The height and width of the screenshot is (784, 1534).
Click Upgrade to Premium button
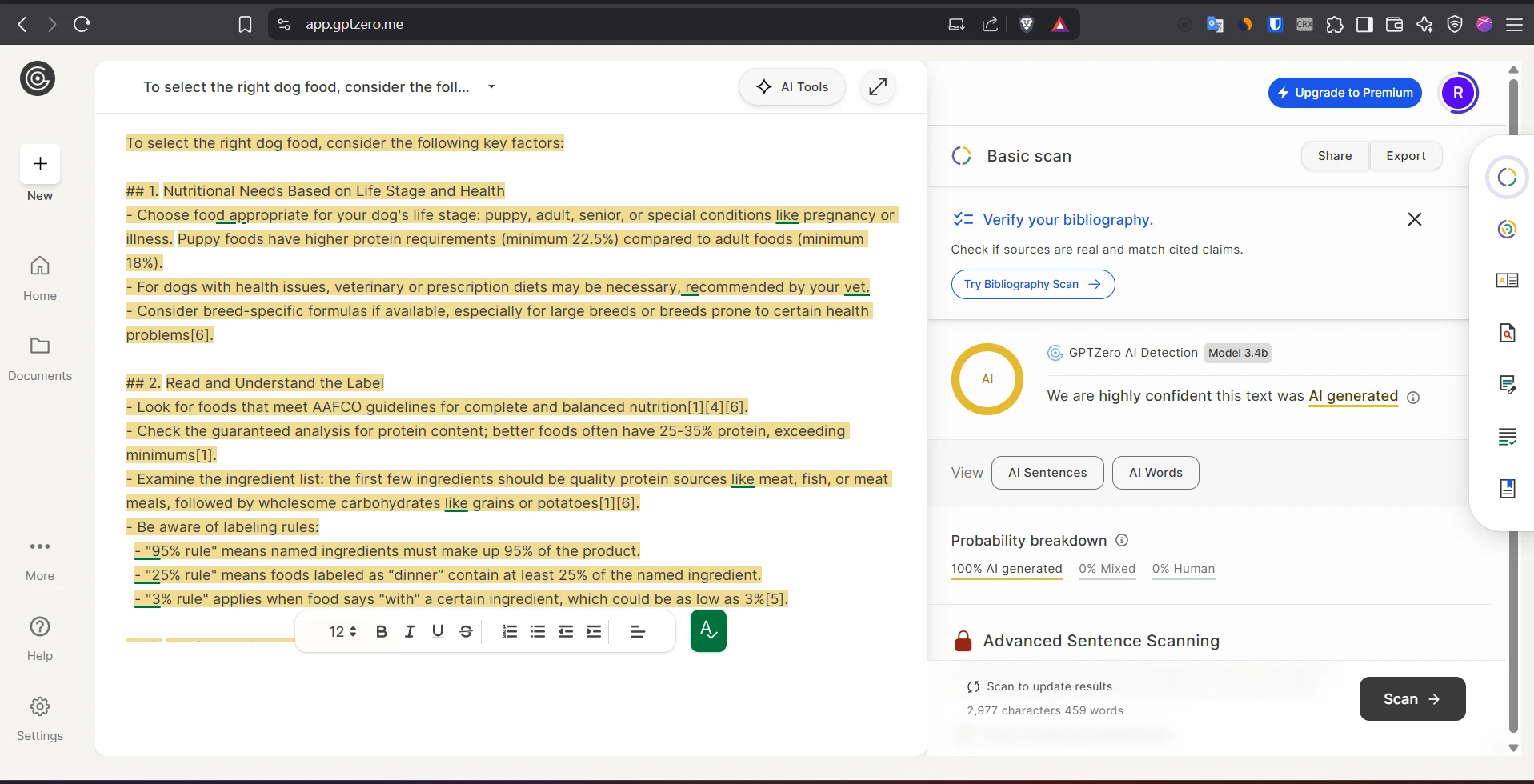click(1345, 93)
